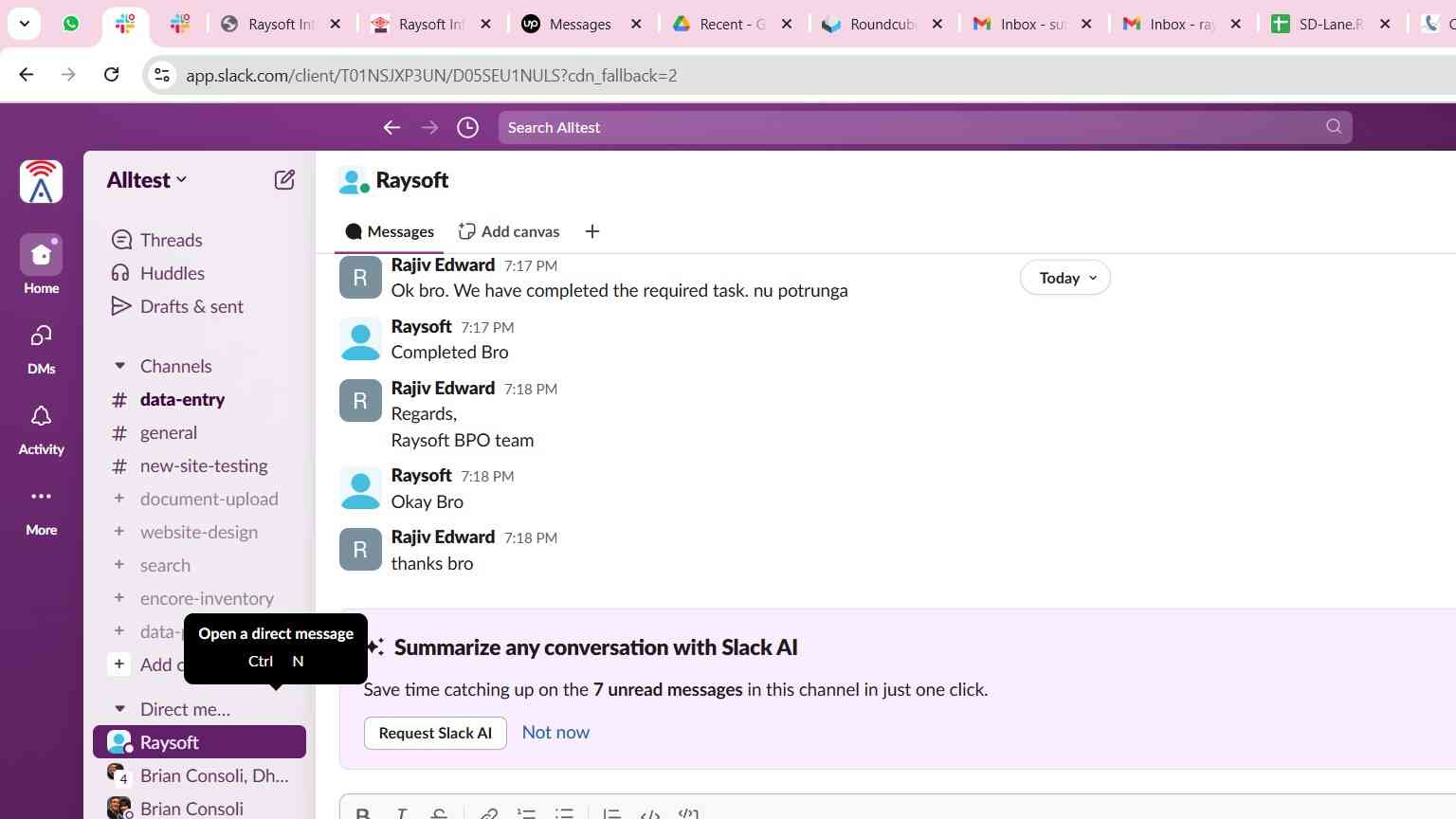Click the search magnifier icon
The height and width of the screenshot is (819, 1456).
tap(1334, 127)
